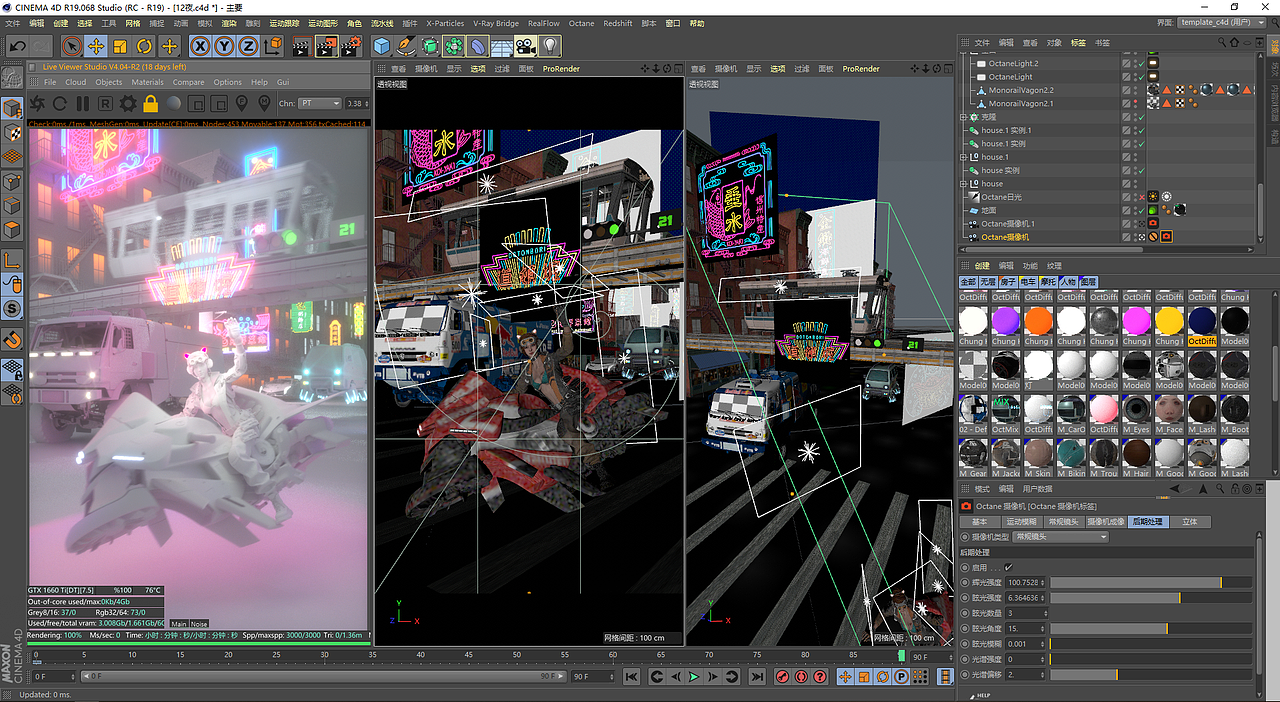1280x702 pixels.
Task: Toggle Z axis lock
Action: tap(248, 46)
